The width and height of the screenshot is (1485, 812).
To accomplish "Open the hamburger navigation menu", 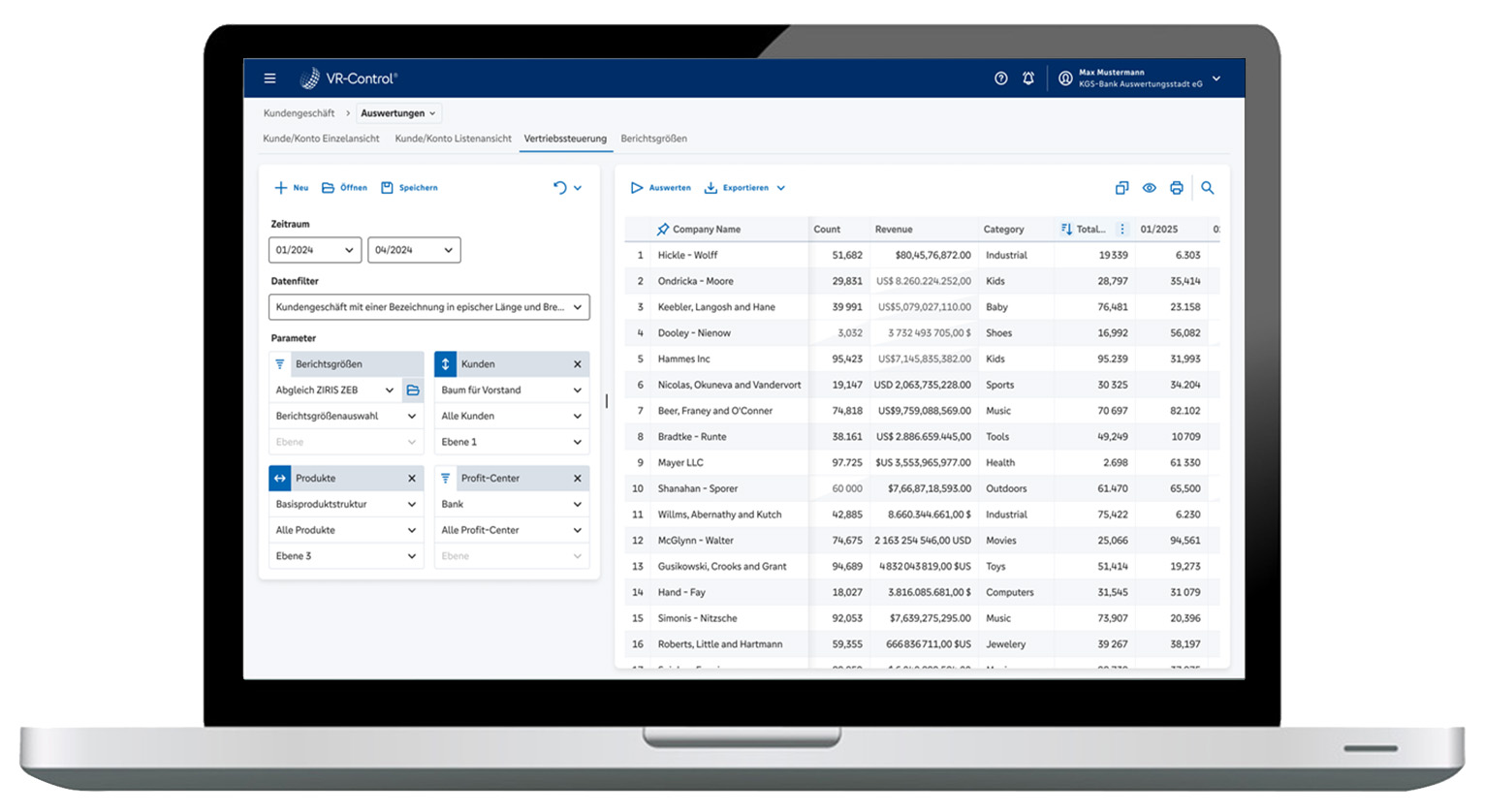I will click(x=269, y=78).
